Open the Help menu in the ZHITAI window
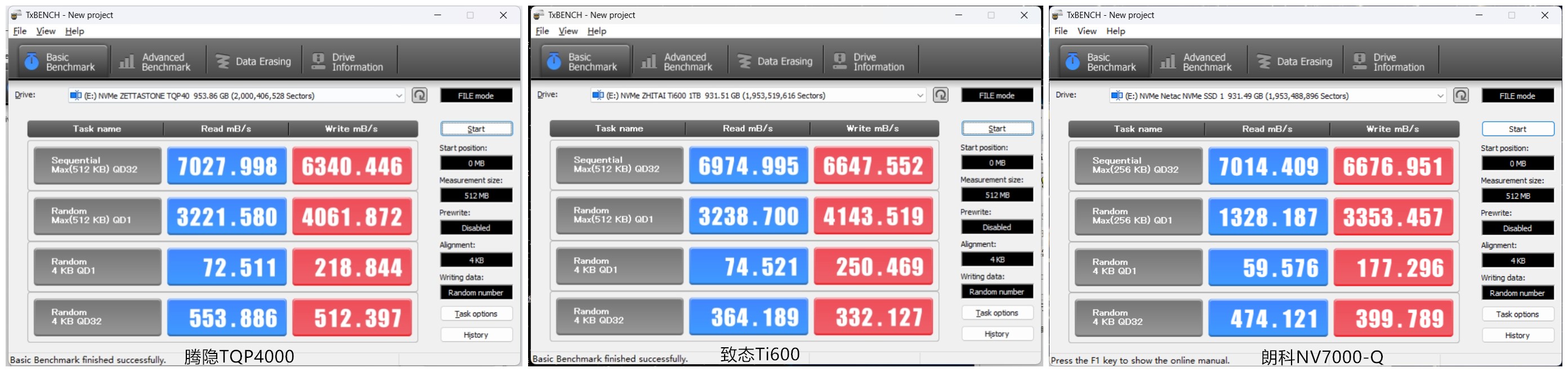The height and width of the screenshot is (372, 1568). (597, 31)
